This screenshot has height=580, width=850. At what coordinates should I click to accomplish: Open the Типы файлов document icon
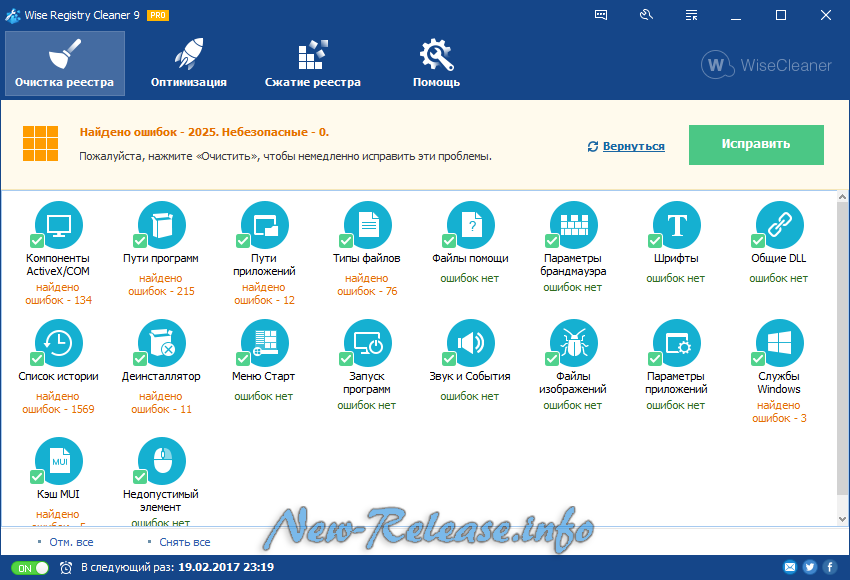(x=368, y=225)
